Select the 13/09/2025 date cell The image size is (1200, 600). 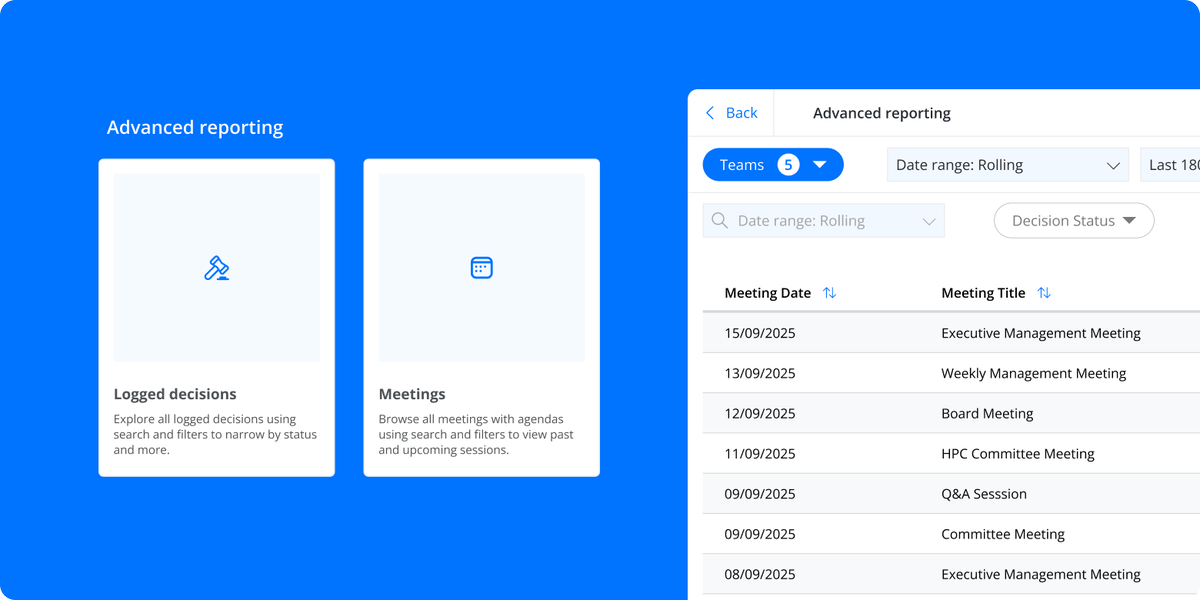[x=760, y=373]
